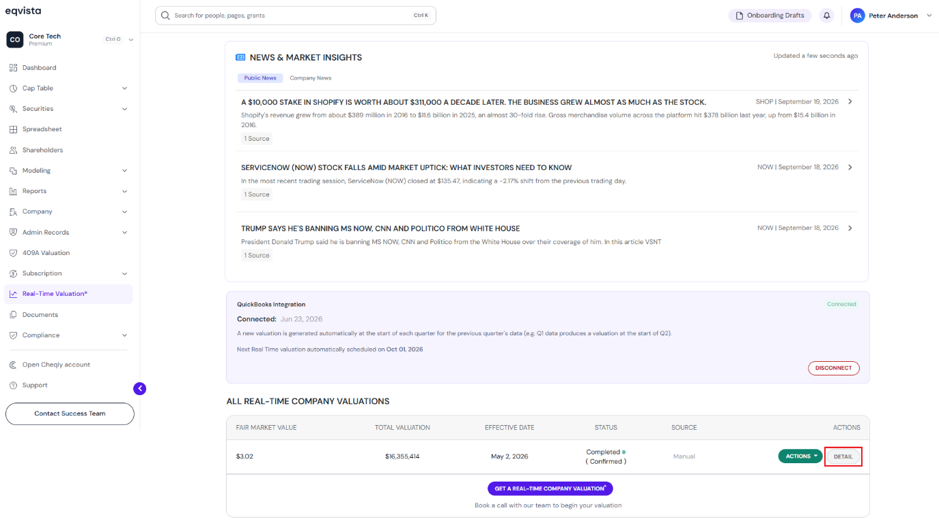The width and height of the screenshot is (939, 521).
Task: Open Trump banning MS NOW headline
Action: point(380,229)
